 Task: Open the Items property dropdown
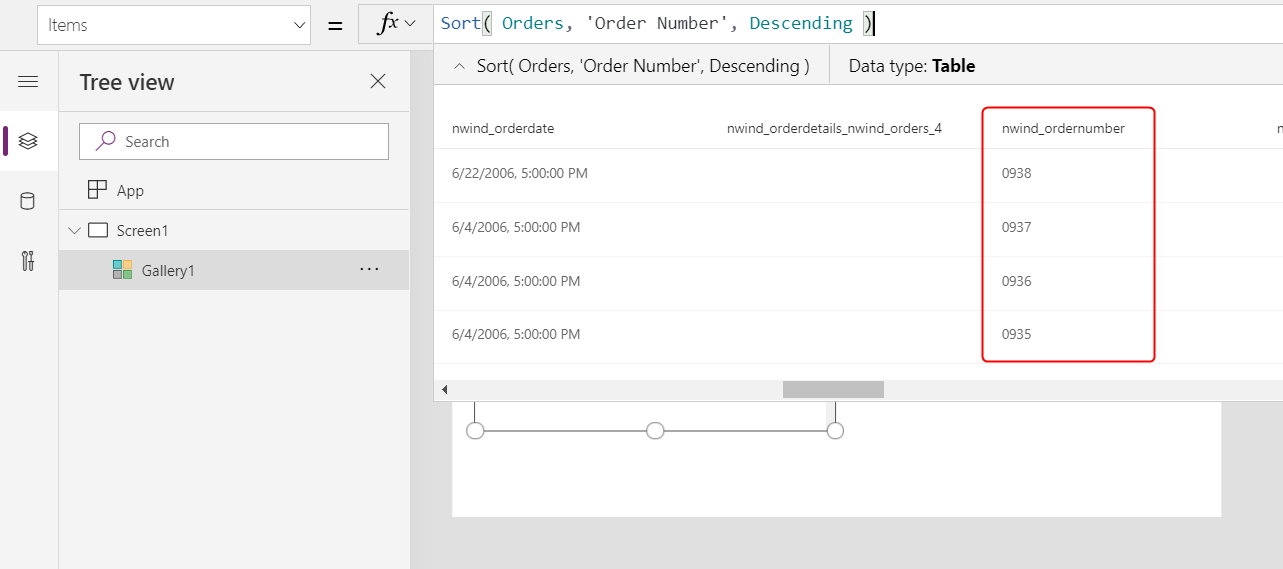coord(174,25)
